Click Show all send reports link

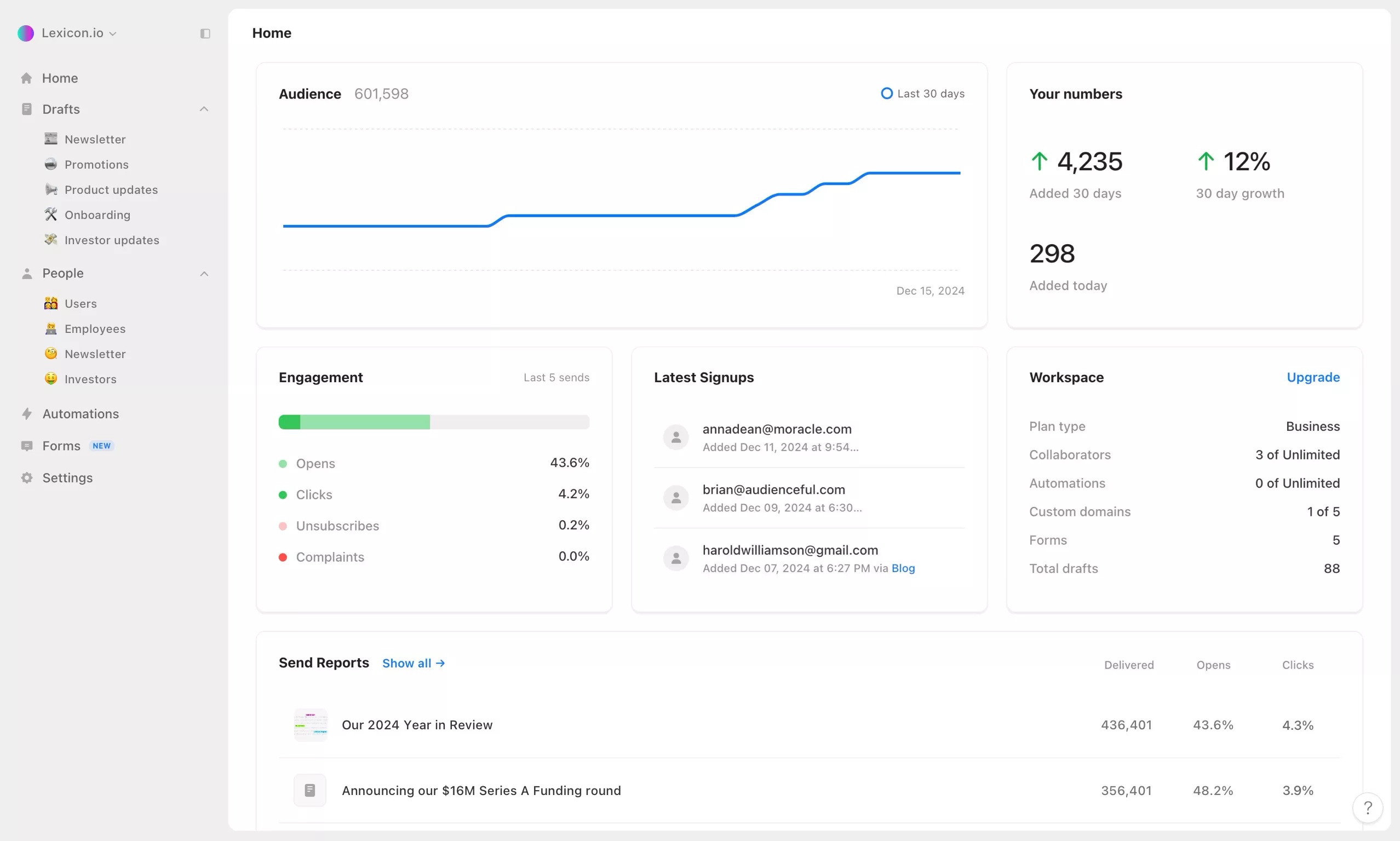click(x=413, y=663)
